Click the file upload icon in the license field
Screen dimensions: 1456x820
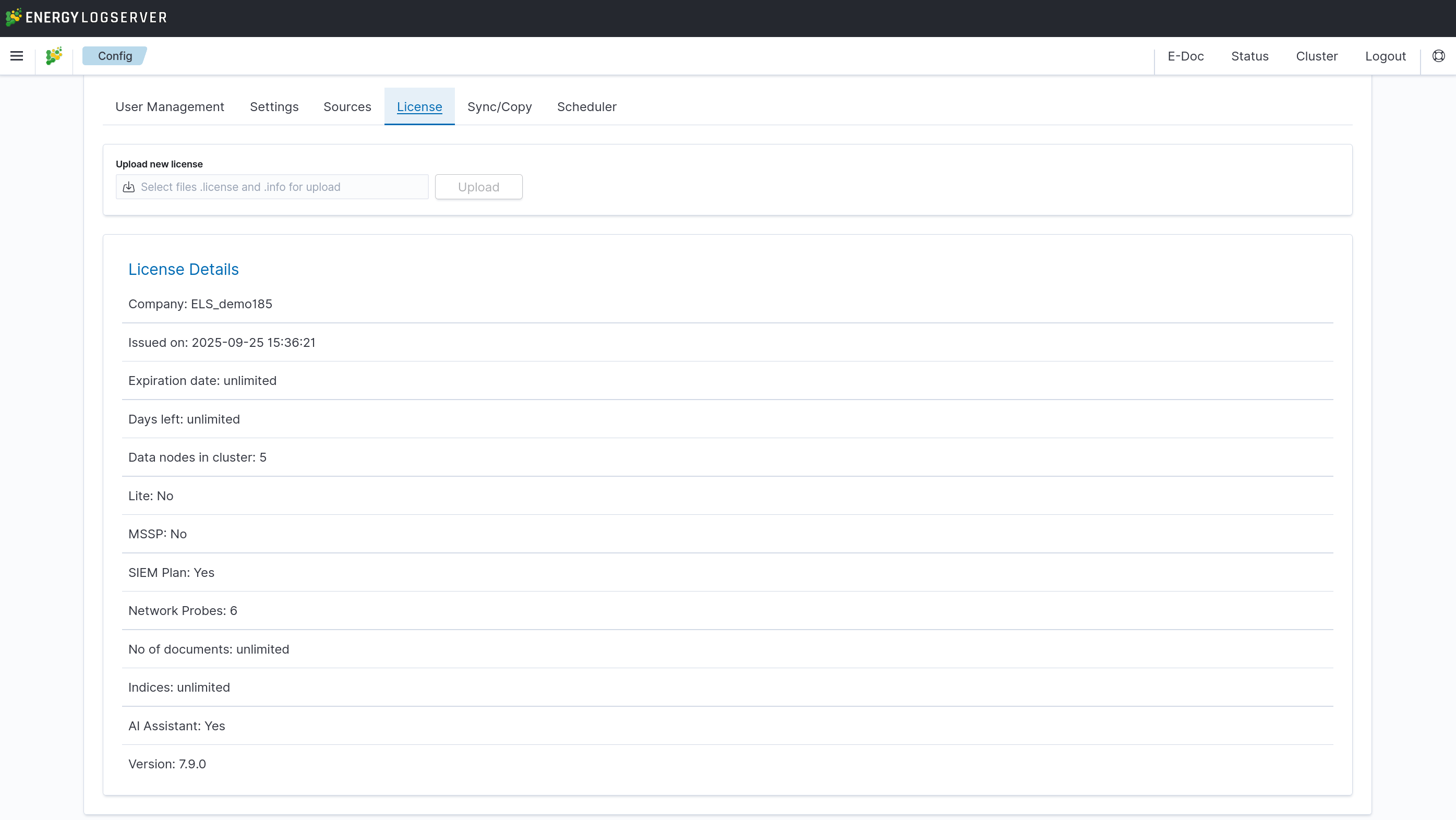click(129, 187)
